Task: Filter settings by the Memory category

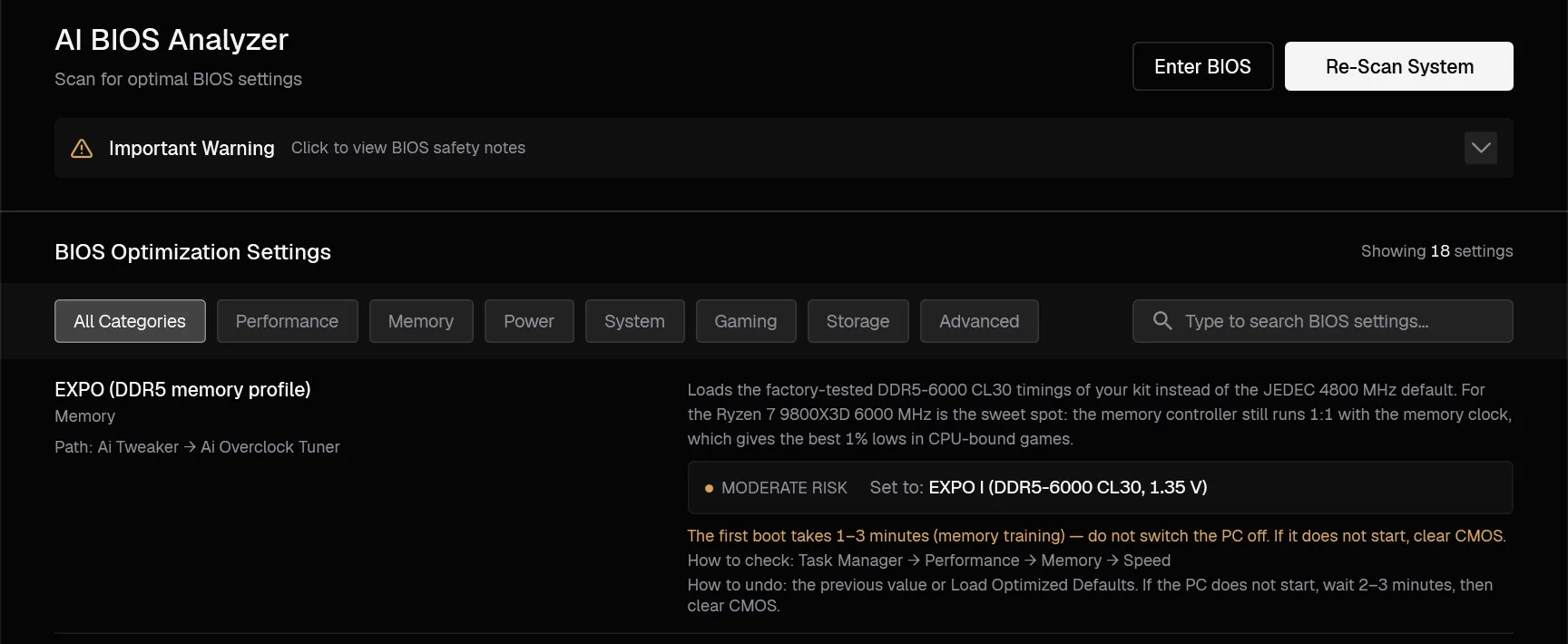Action: [421, 321]
